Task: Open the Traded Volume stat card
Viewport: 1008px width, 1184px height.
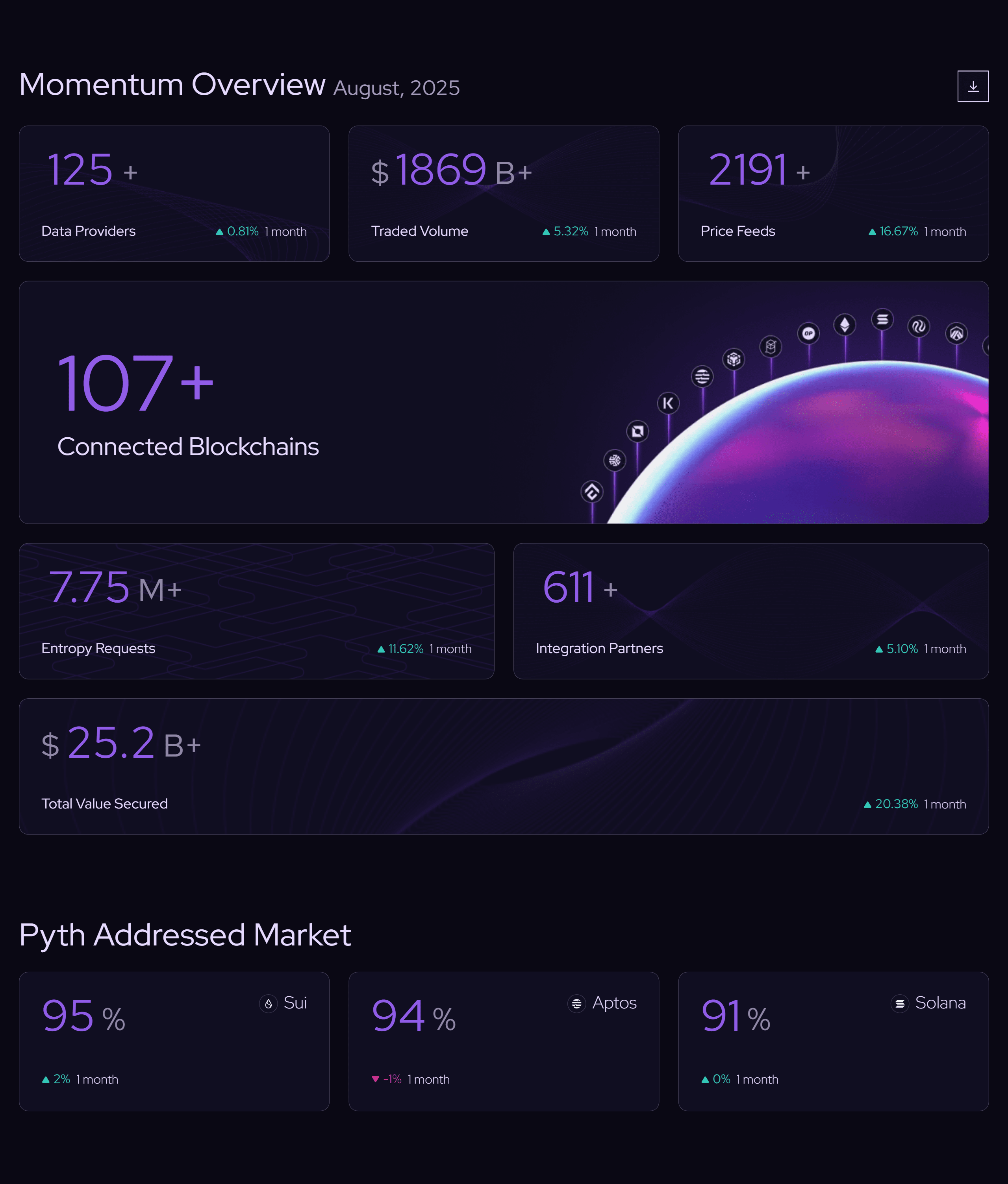Action: point(504,194)
